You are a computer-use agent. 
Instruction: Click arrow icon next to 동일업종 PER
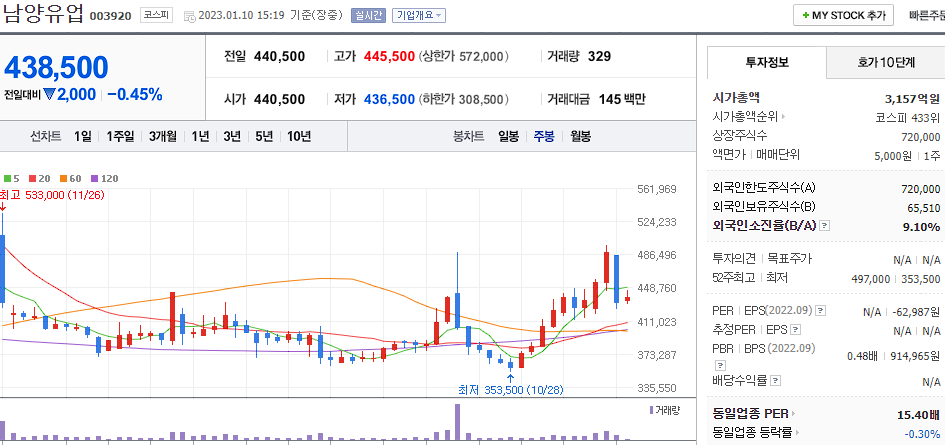(x=793, y=414)
